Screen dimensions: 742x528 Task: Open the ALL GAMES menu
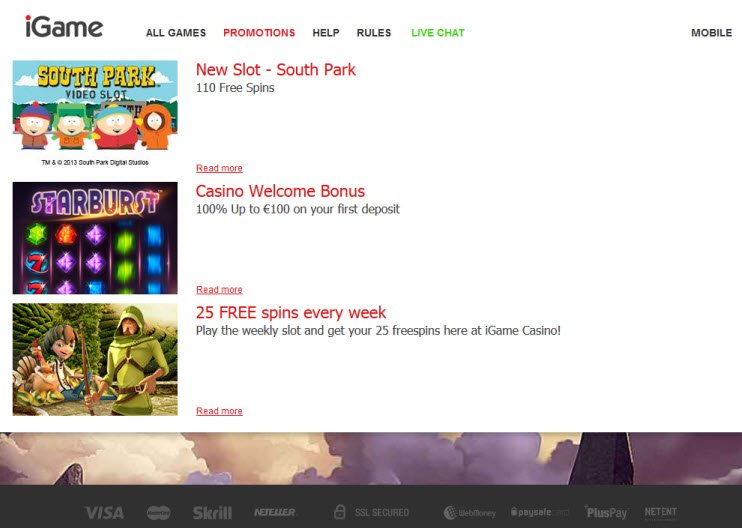pyautogui.click(x=176, y=33)
